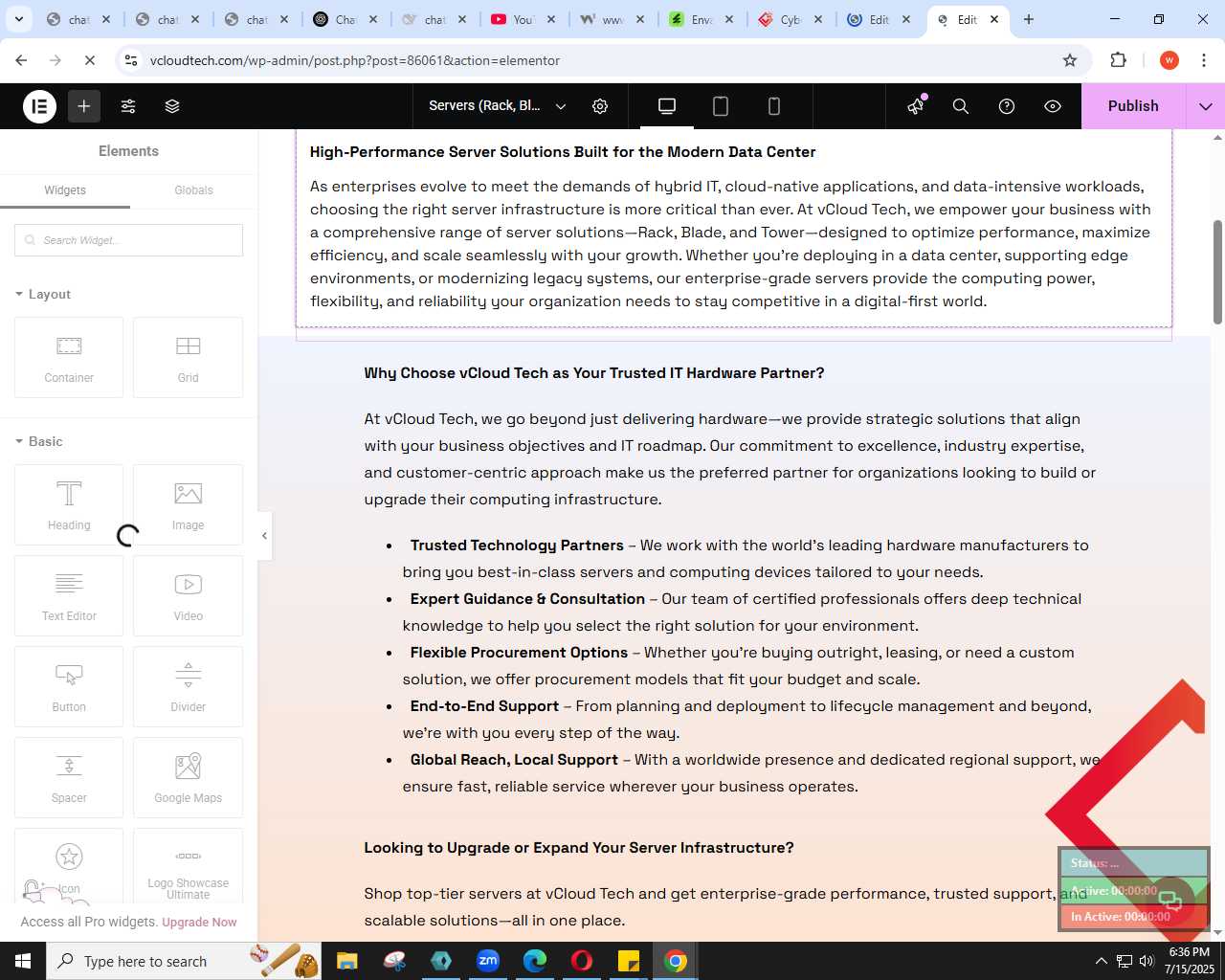The height and width of the screenshot is (980, 1225).
Task: Collapse the Layout section
Action: coord(43,294)
